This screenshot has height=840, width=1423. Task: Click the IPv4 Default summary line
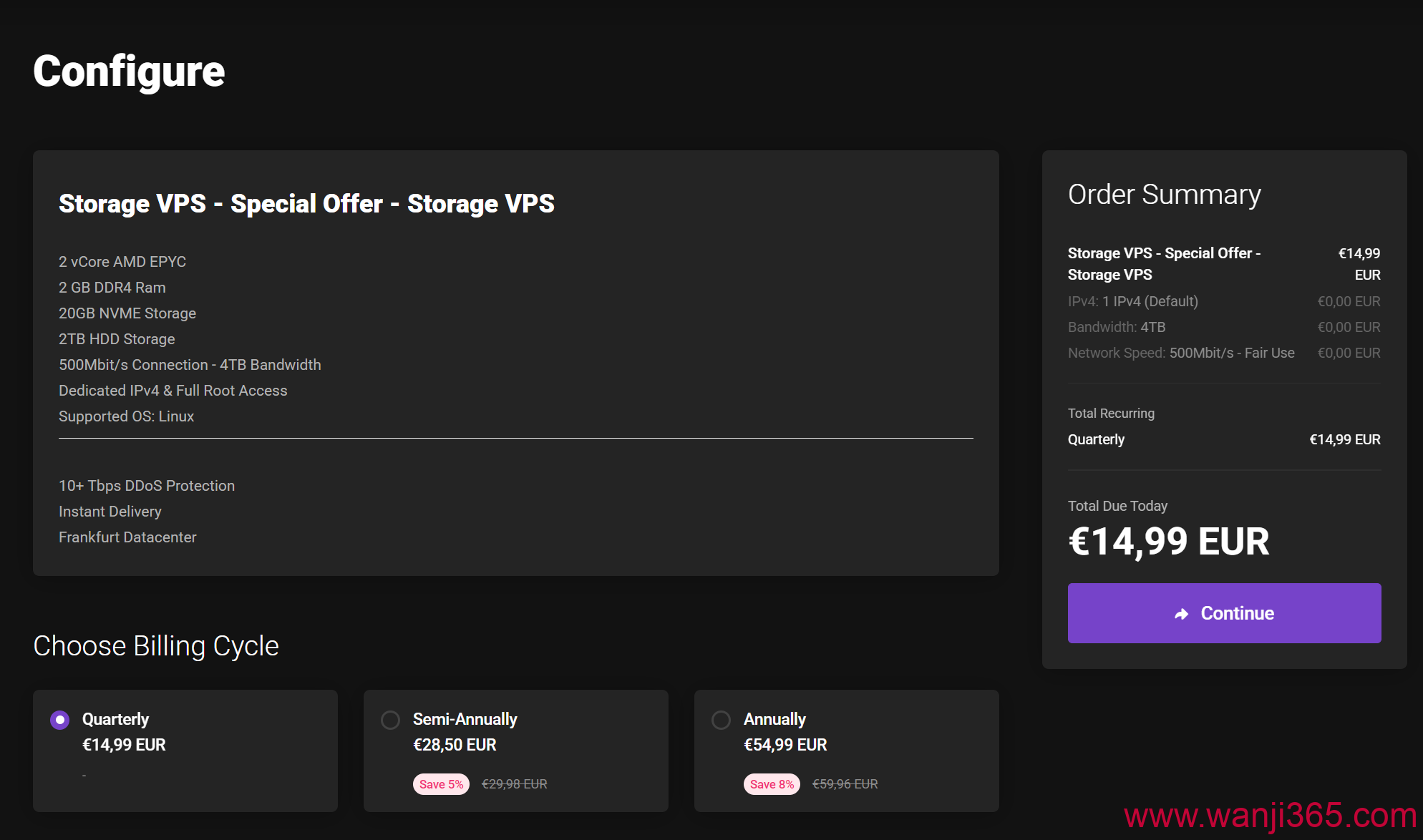point(1132,301)
